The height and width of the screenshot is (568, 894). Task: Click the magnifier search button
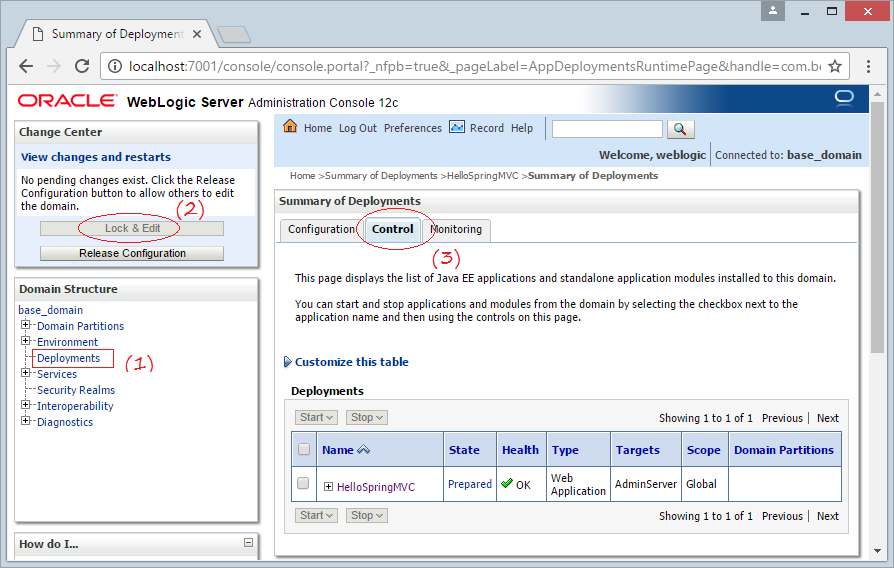coord(680,129)
